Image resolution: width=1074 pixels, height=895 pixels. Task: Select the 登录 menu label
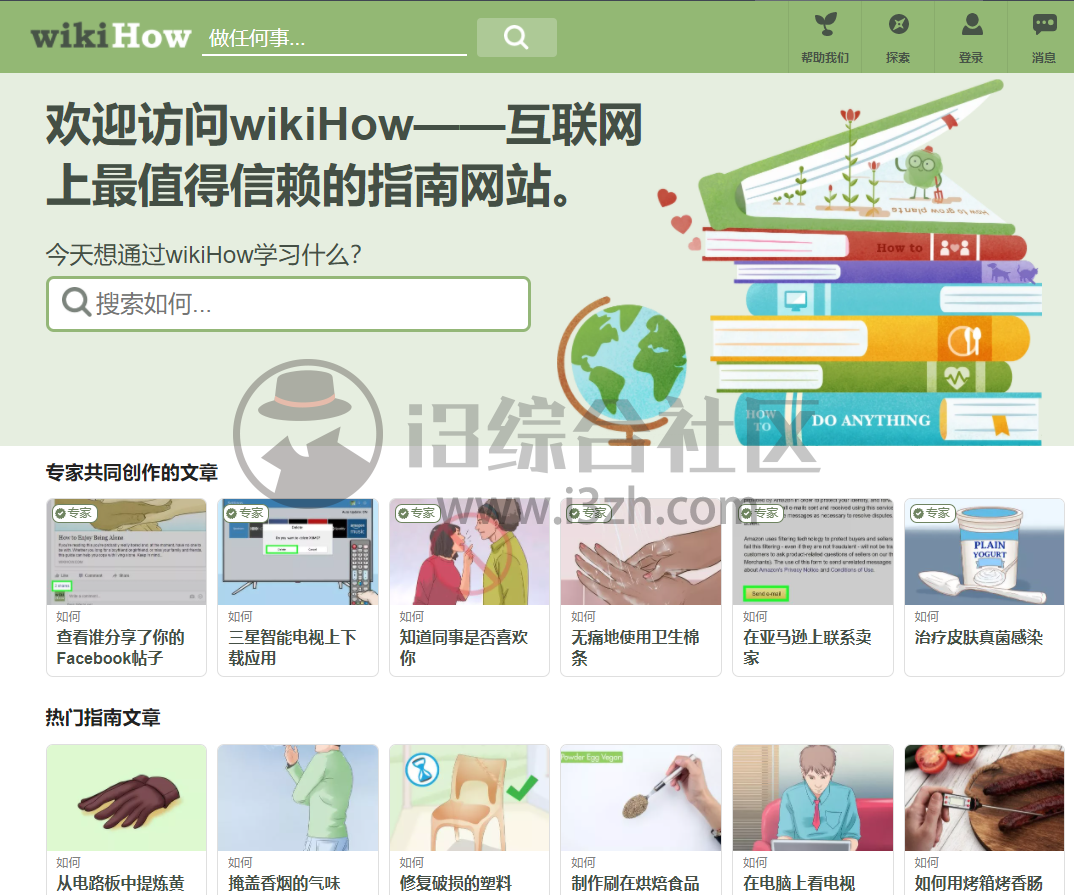(x=971, y=58)
